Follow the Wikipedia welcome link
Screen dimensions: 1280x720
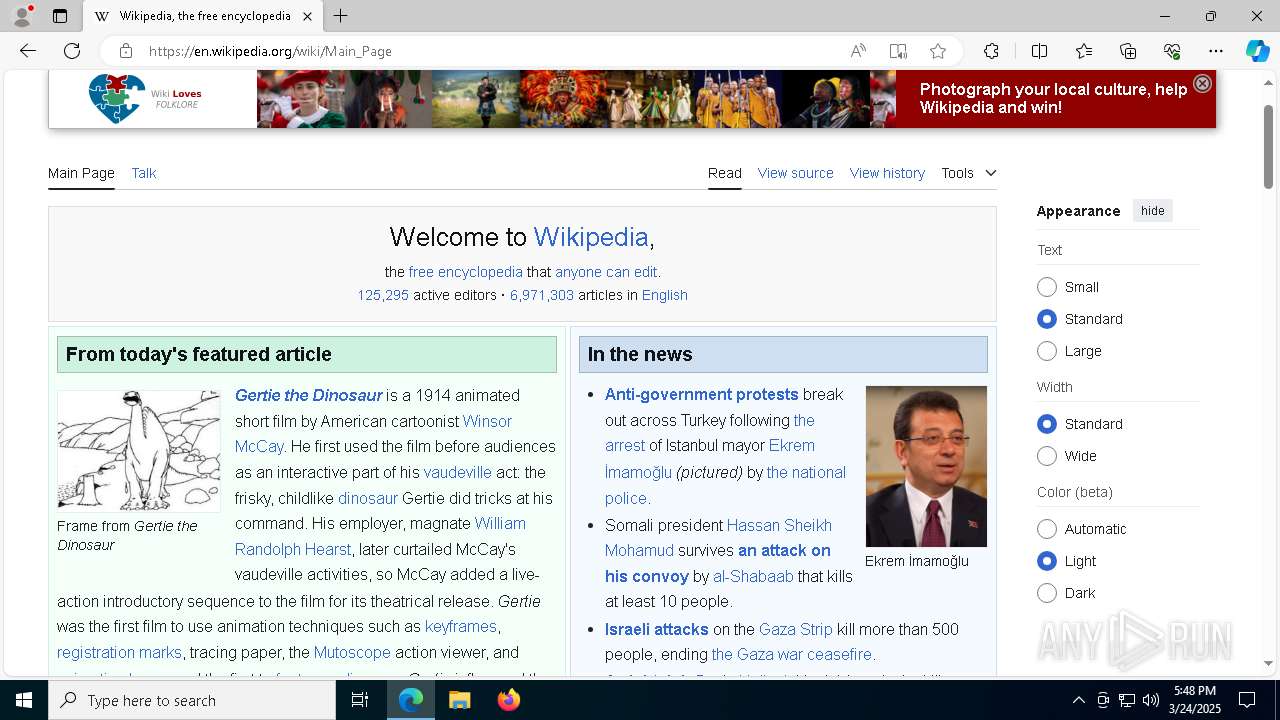(x=591, y=237)
